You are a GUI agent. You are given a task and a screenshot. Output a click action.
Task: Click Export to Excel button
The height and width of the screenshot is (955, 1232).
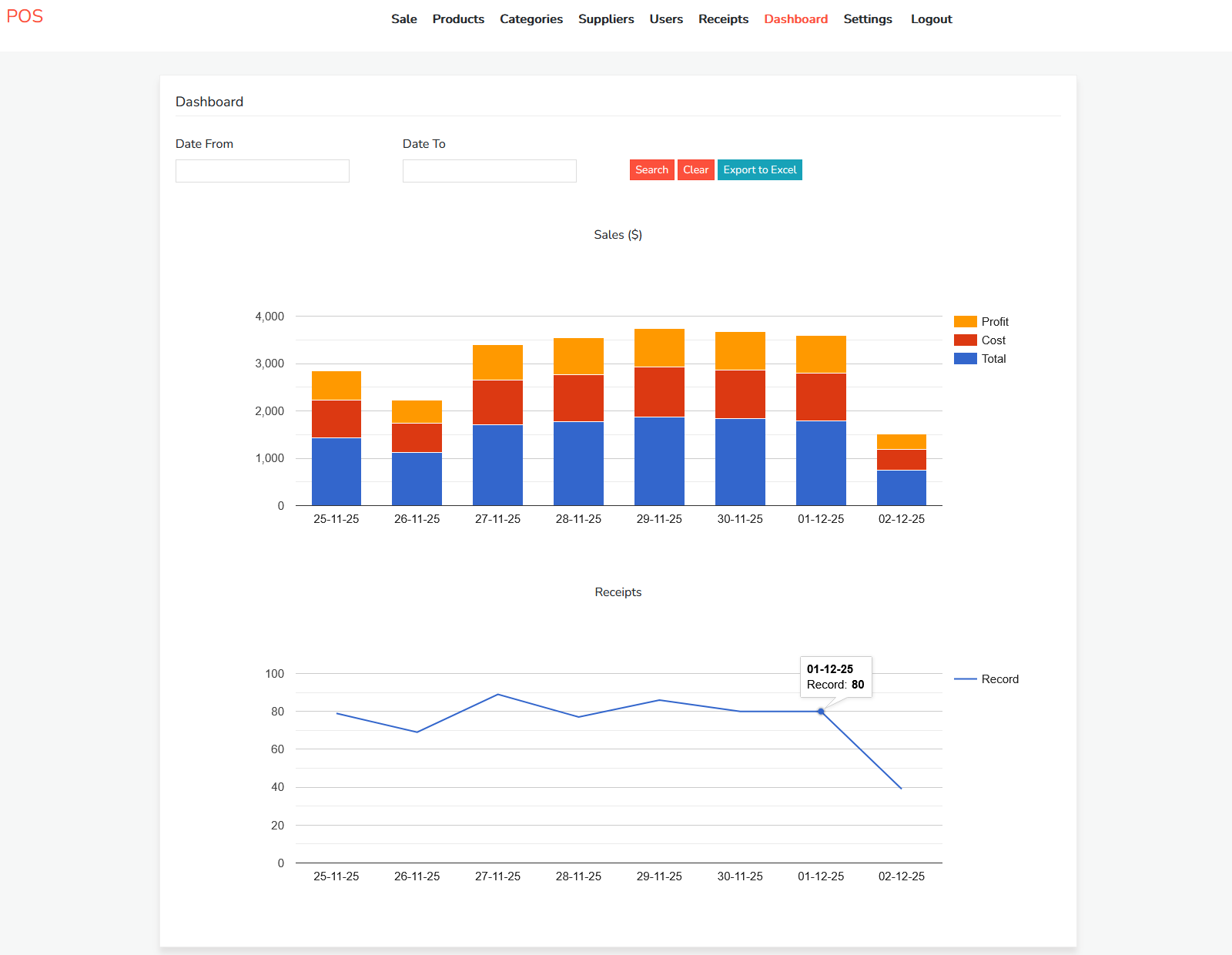pyautogui.click(x=759, y=170)
